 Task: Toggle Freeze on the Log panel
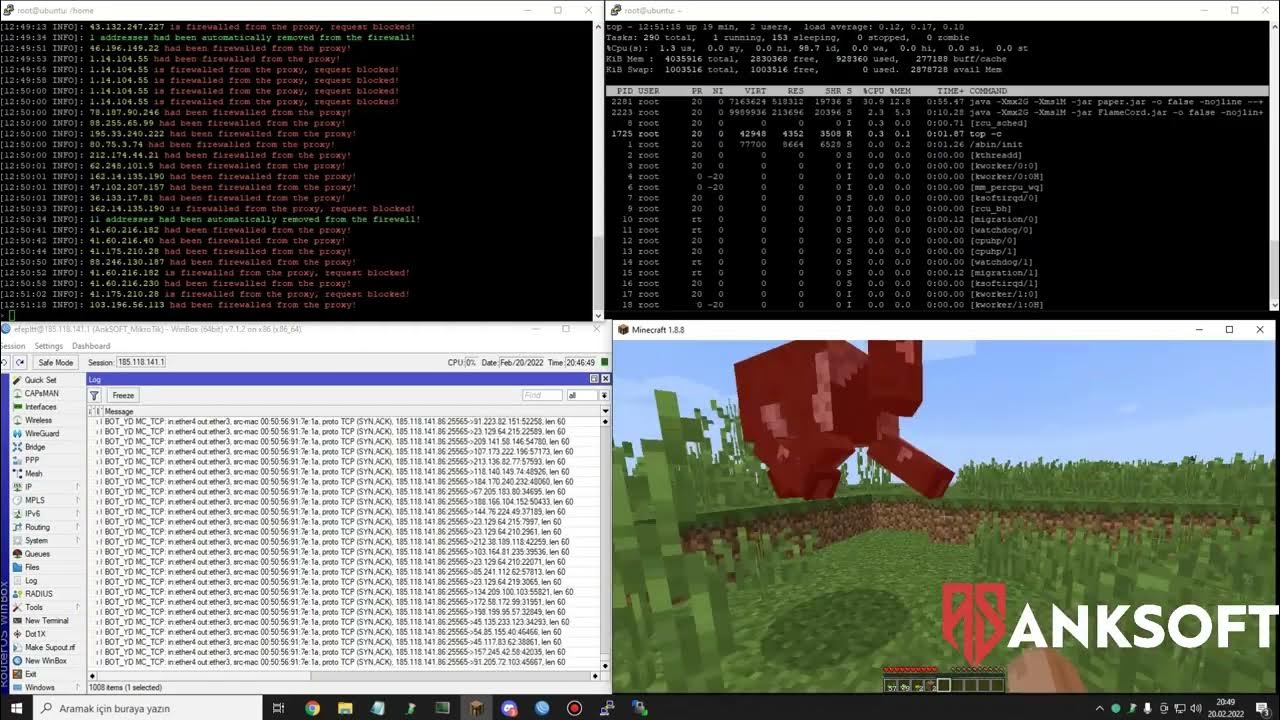(123, 396)
